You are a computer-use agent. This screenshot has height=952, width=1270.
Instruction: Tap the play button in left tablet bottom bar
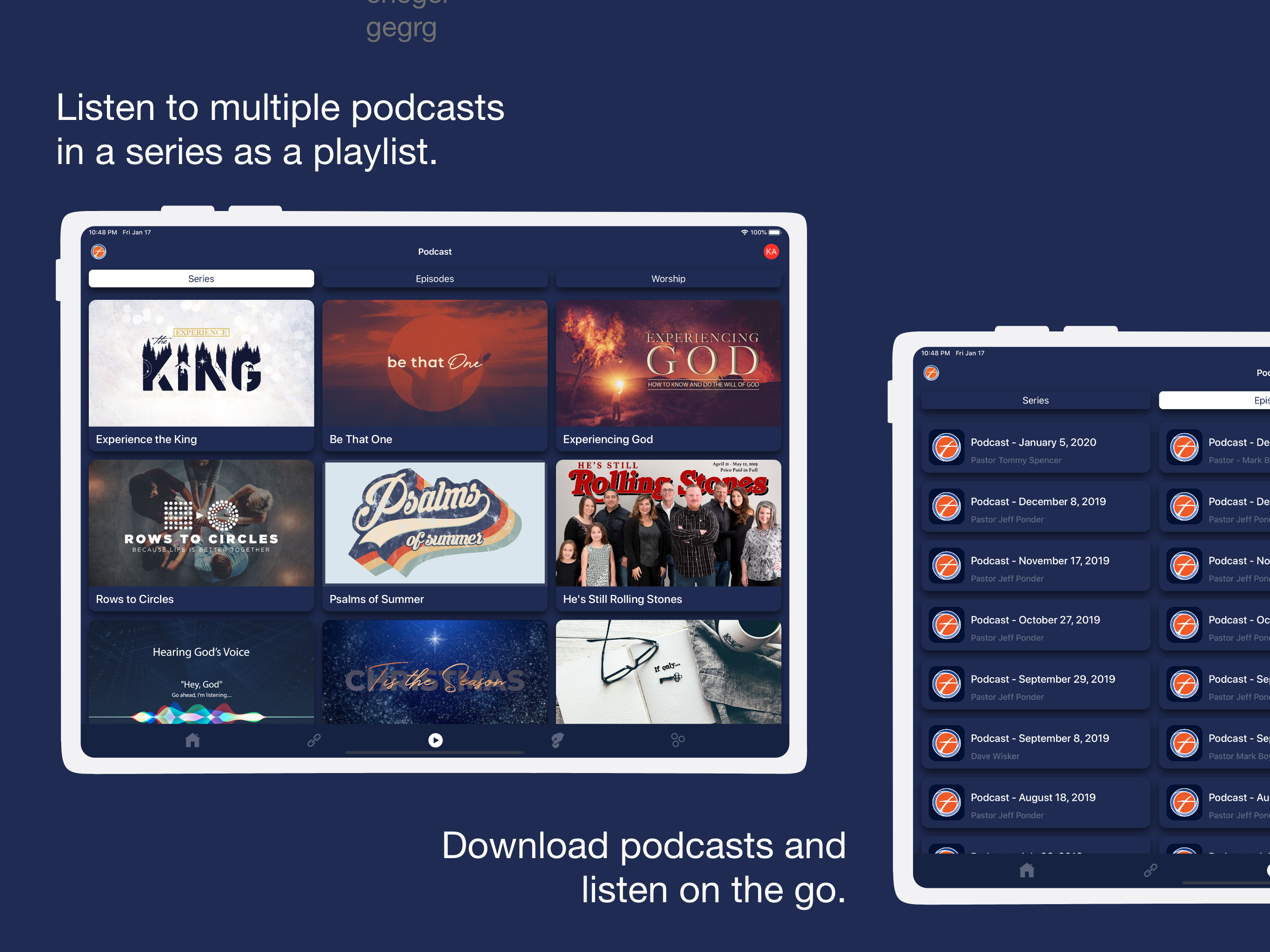(x=435, y=740)
